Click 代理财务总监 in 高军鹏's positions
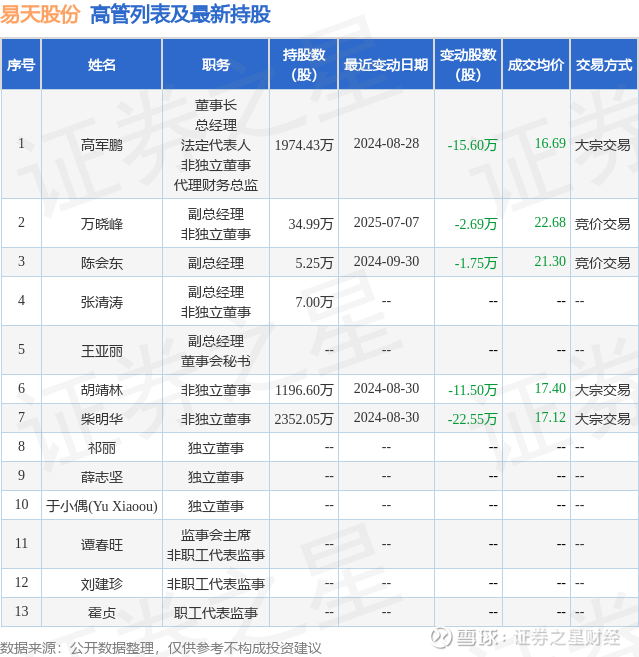This screenshot has height=657, width=639. tap(215, 185)
